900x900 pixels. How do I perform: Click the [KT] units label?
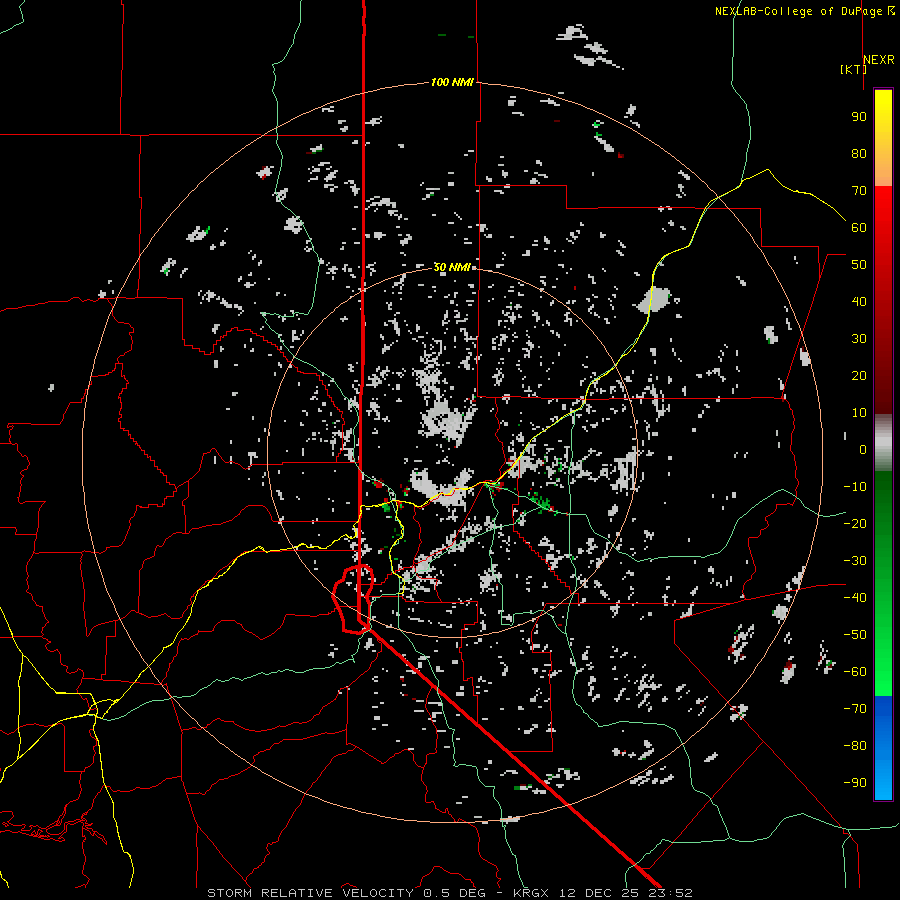(x=854, y=69)
